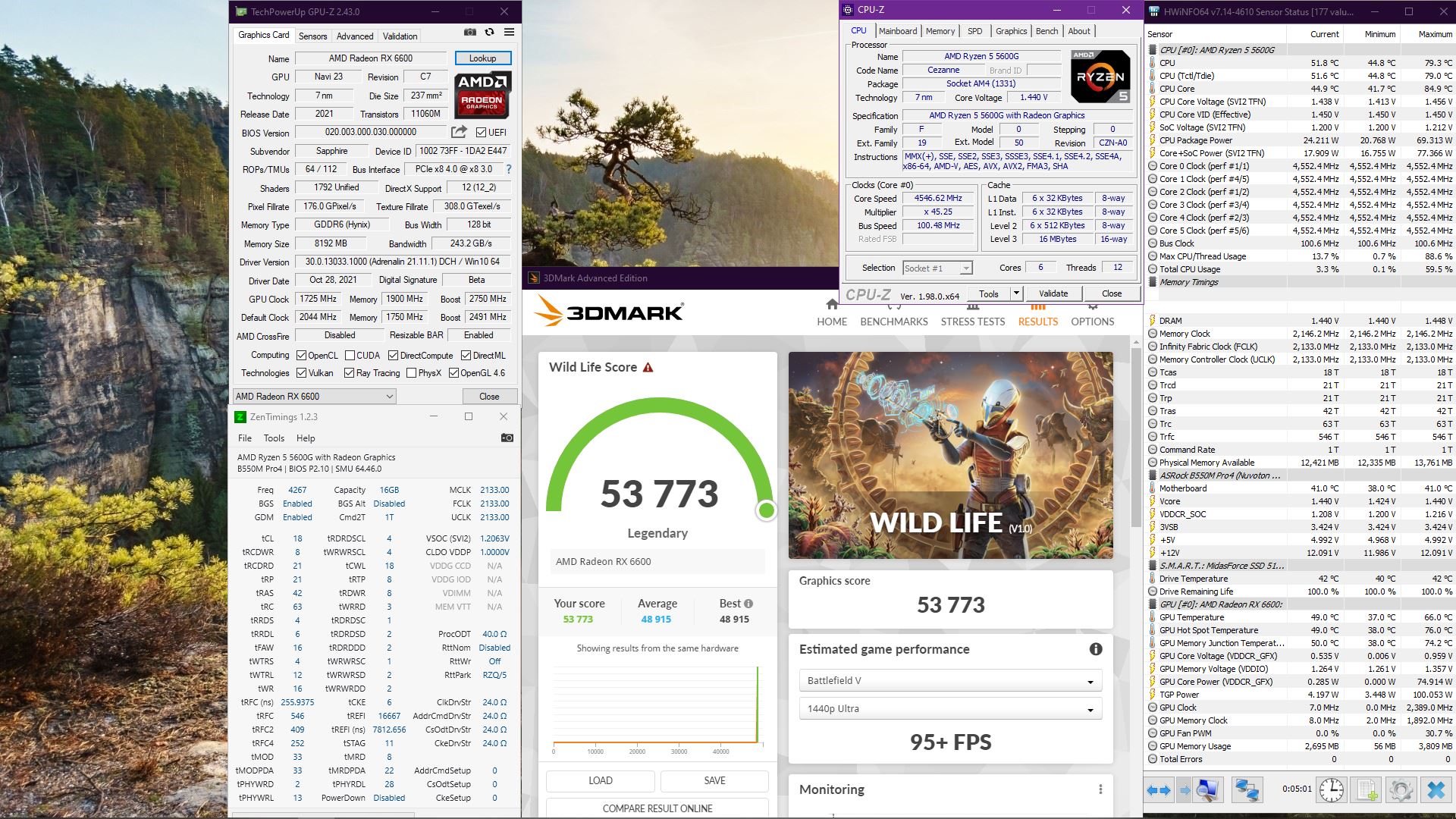Open the CPU-Z Tools dropdown arrow
The height and width of the screenshot is (819, 1456).
[x=1016, y=293]
